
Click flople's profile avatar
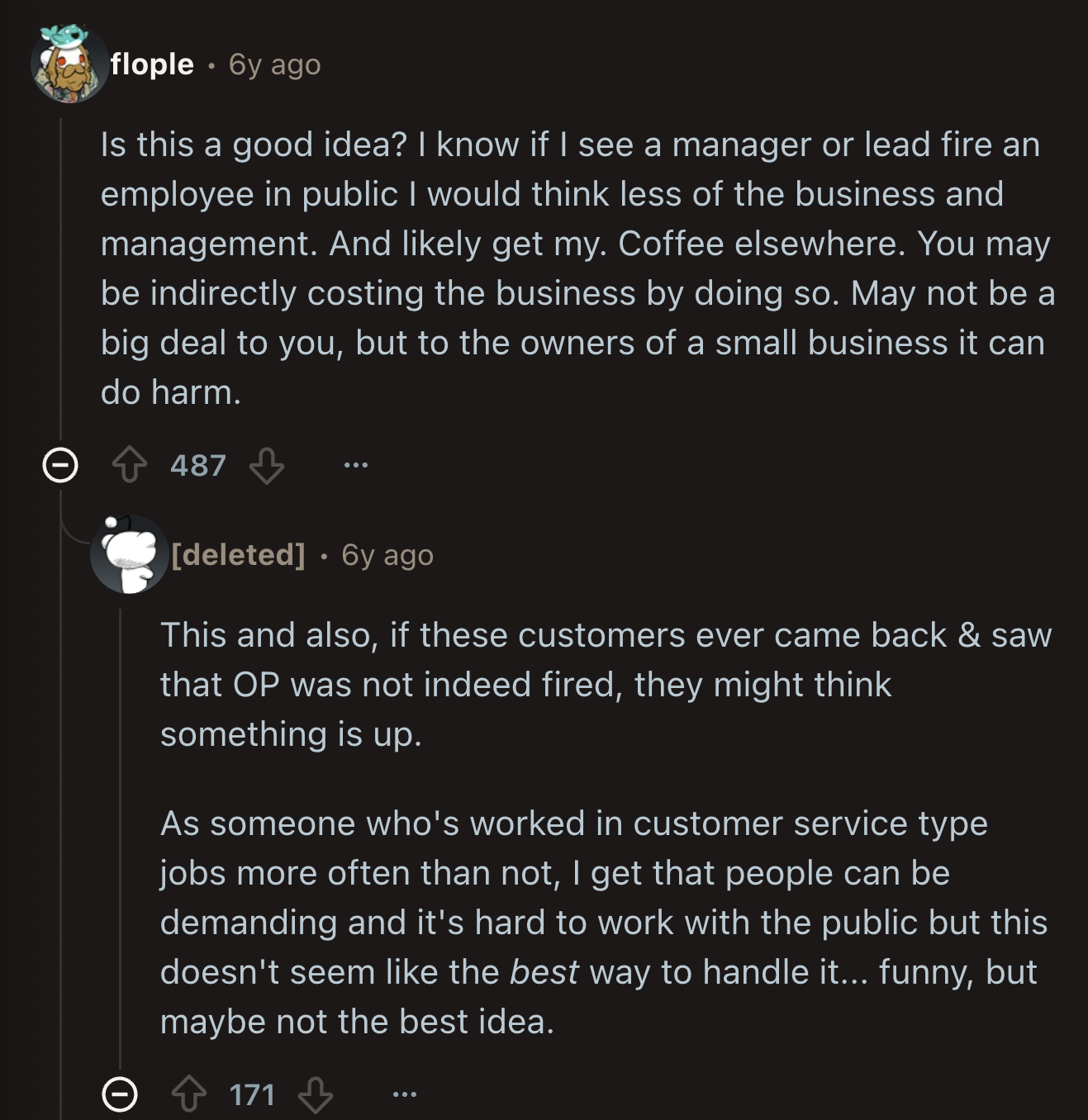(x=69, y=64)
